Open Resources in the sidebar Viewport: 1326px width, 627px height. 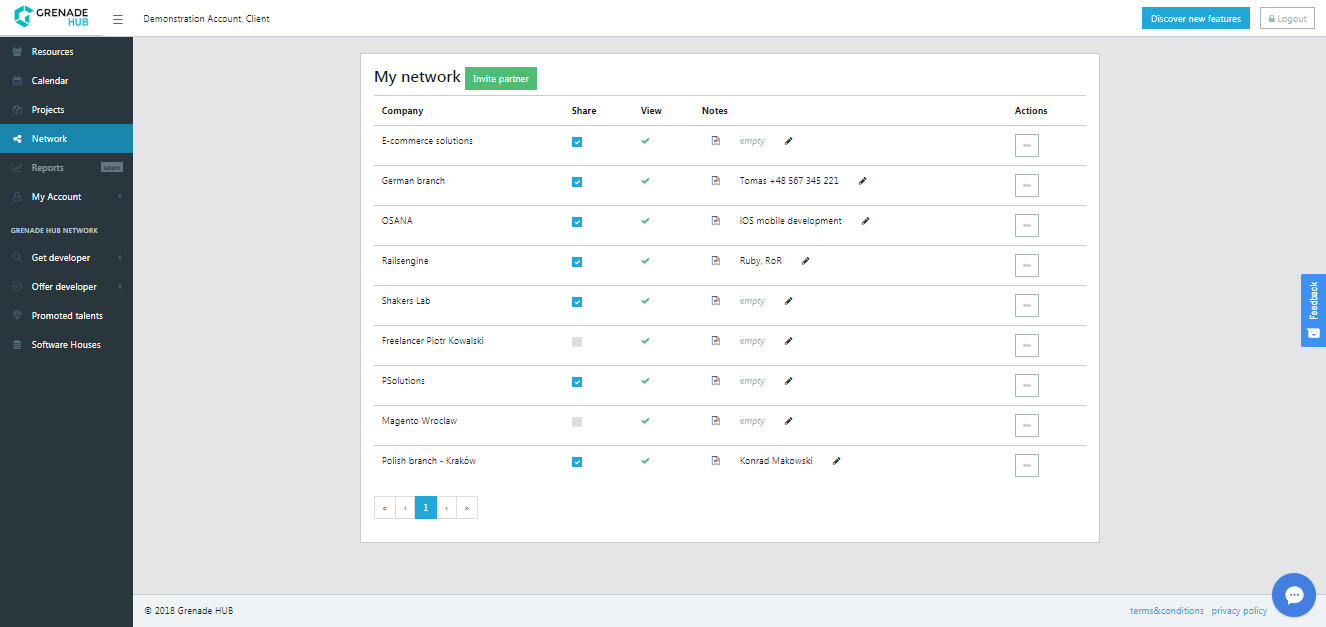(x=66, y=52)
